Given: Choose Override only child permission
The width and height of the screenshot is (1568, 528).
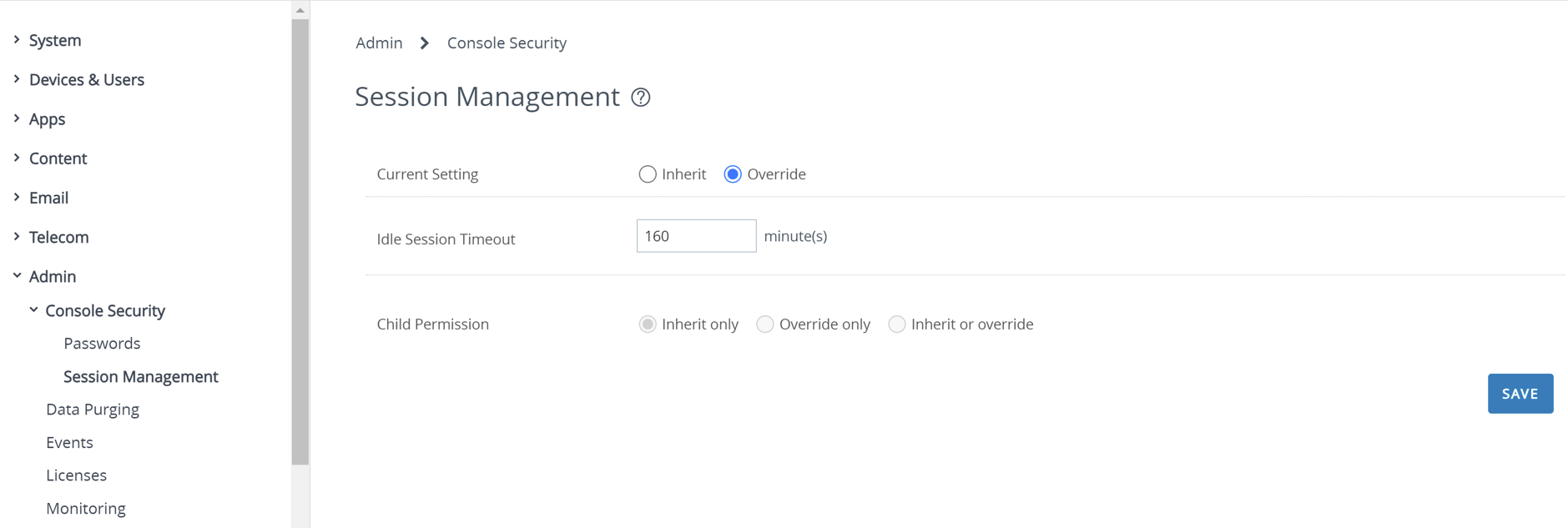Looking at the screenshot, I should pos(765,324).
